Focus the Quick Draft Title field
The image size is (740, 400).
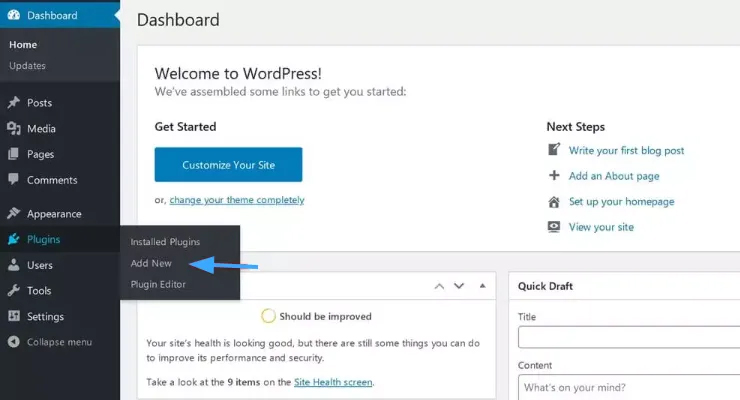[628, 335]
